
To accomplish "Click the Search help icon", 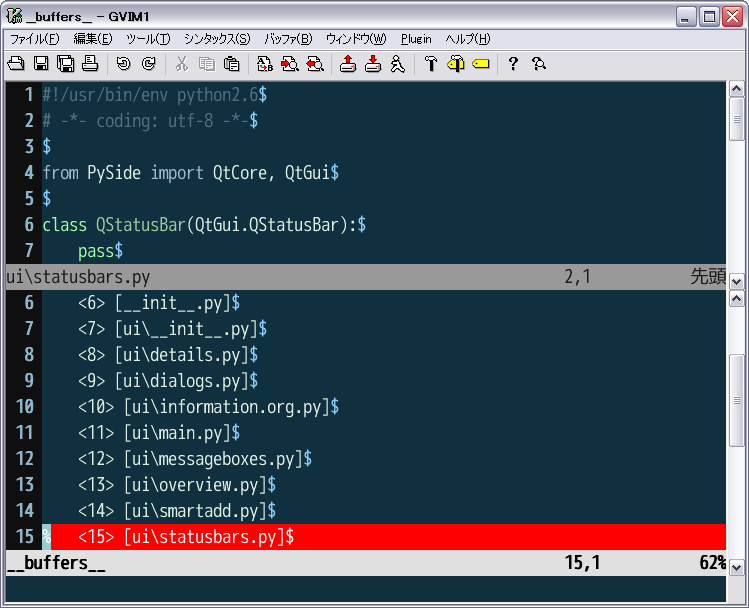I will (539, 64).
